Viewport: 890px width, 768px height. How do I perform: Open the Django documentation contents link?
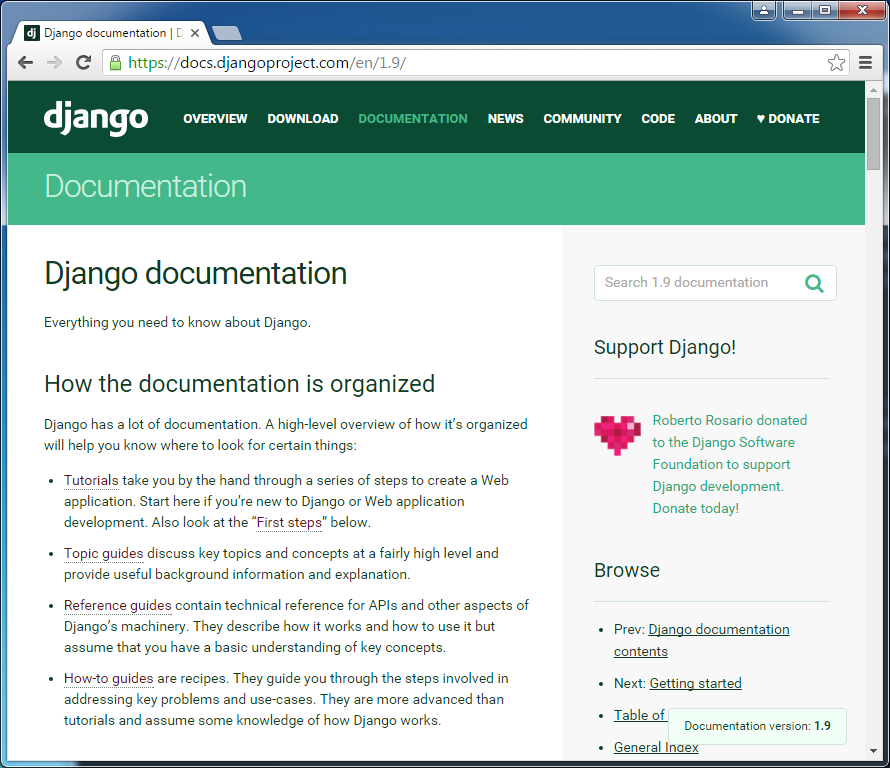tap(702, 640)
